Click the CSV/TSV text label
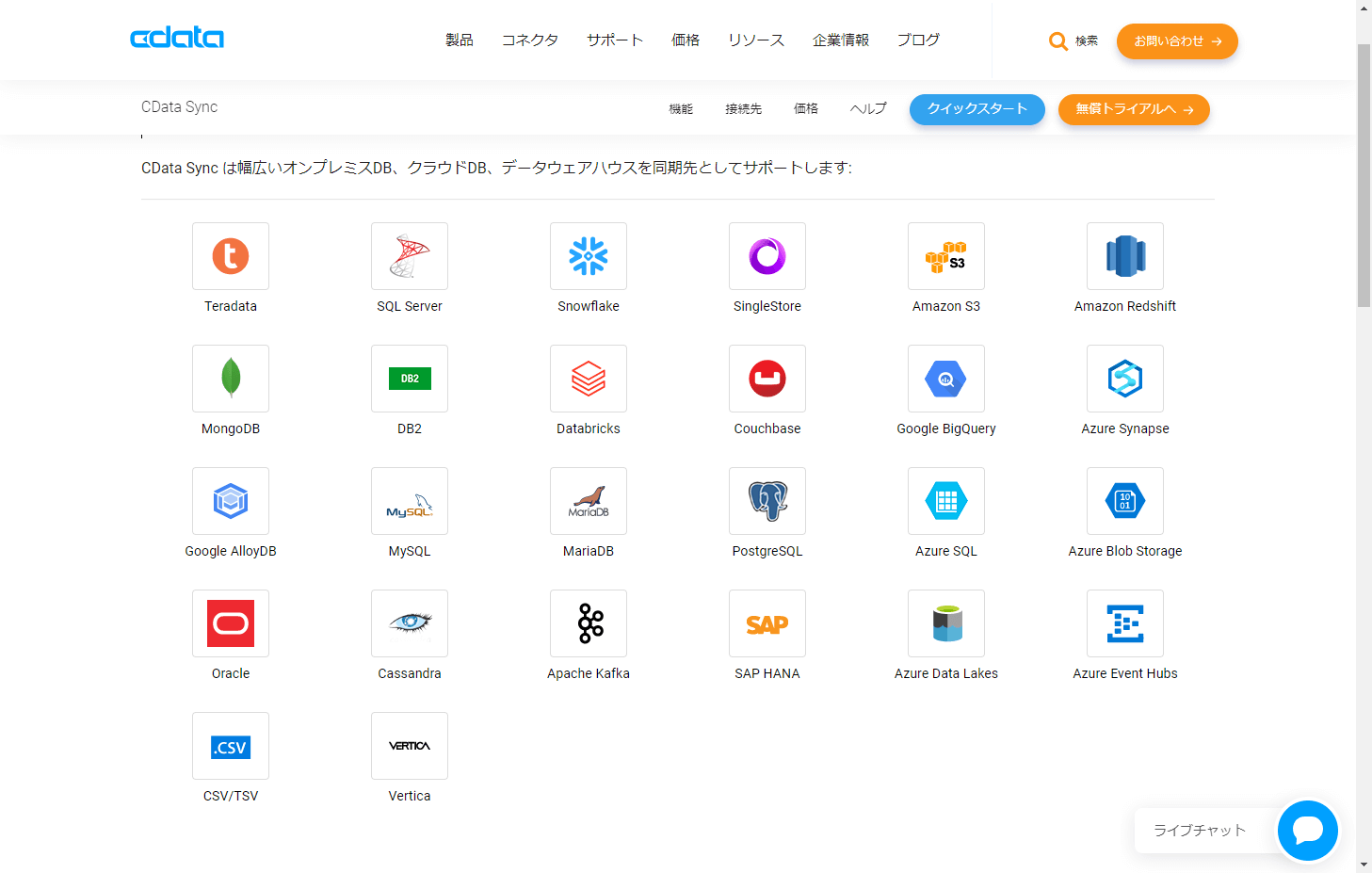 tap(231, 796)
